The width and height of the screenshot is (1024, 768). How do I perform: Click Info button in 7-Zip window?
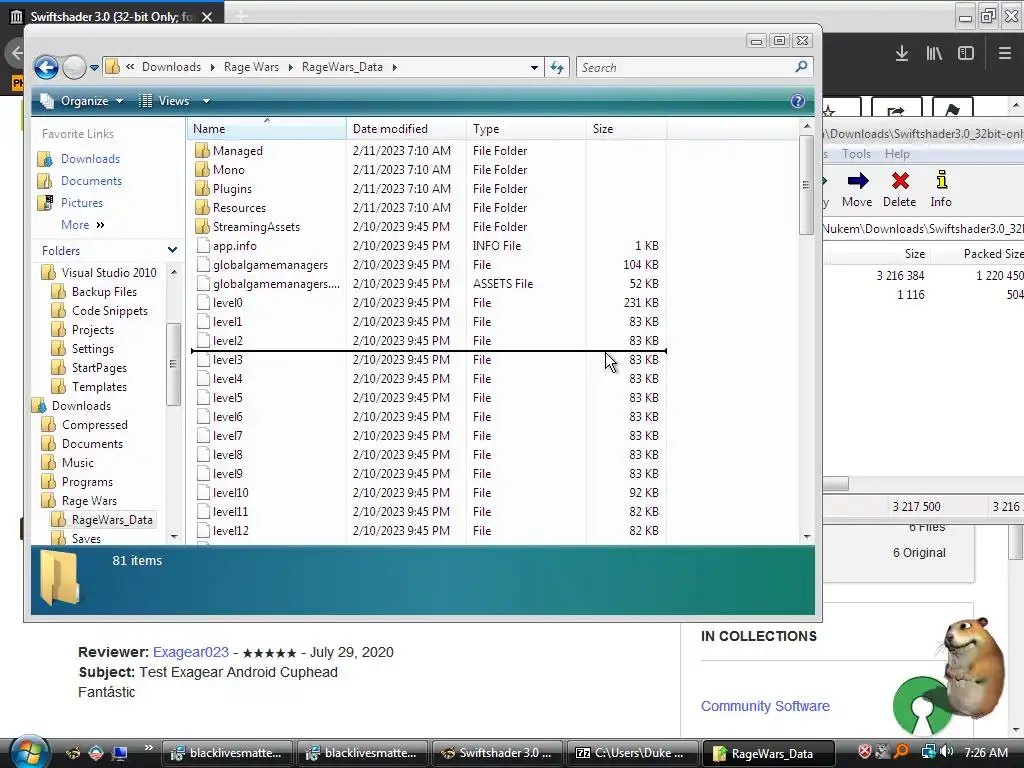[940, 189]
